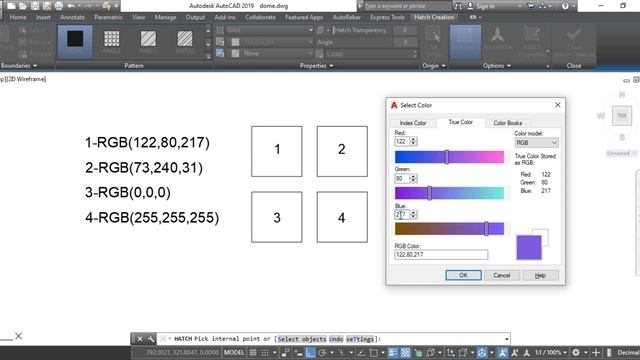Click the Red color slider bar
The width and height of the screenshot is (640, 360).
[449, 157]
